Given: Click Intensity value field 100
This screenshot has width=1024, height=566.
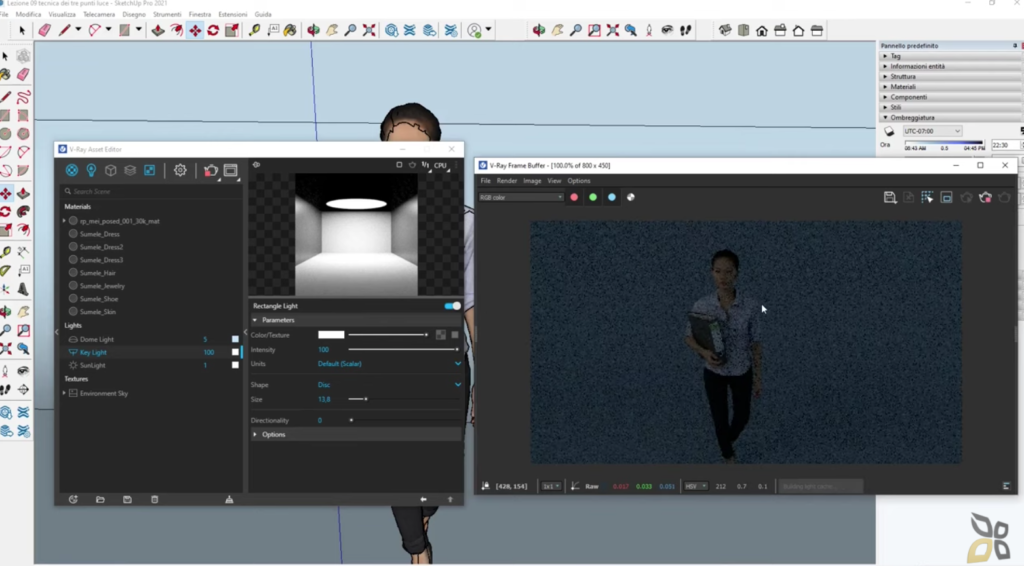Looking at the screenshot, I should point(324,350).
